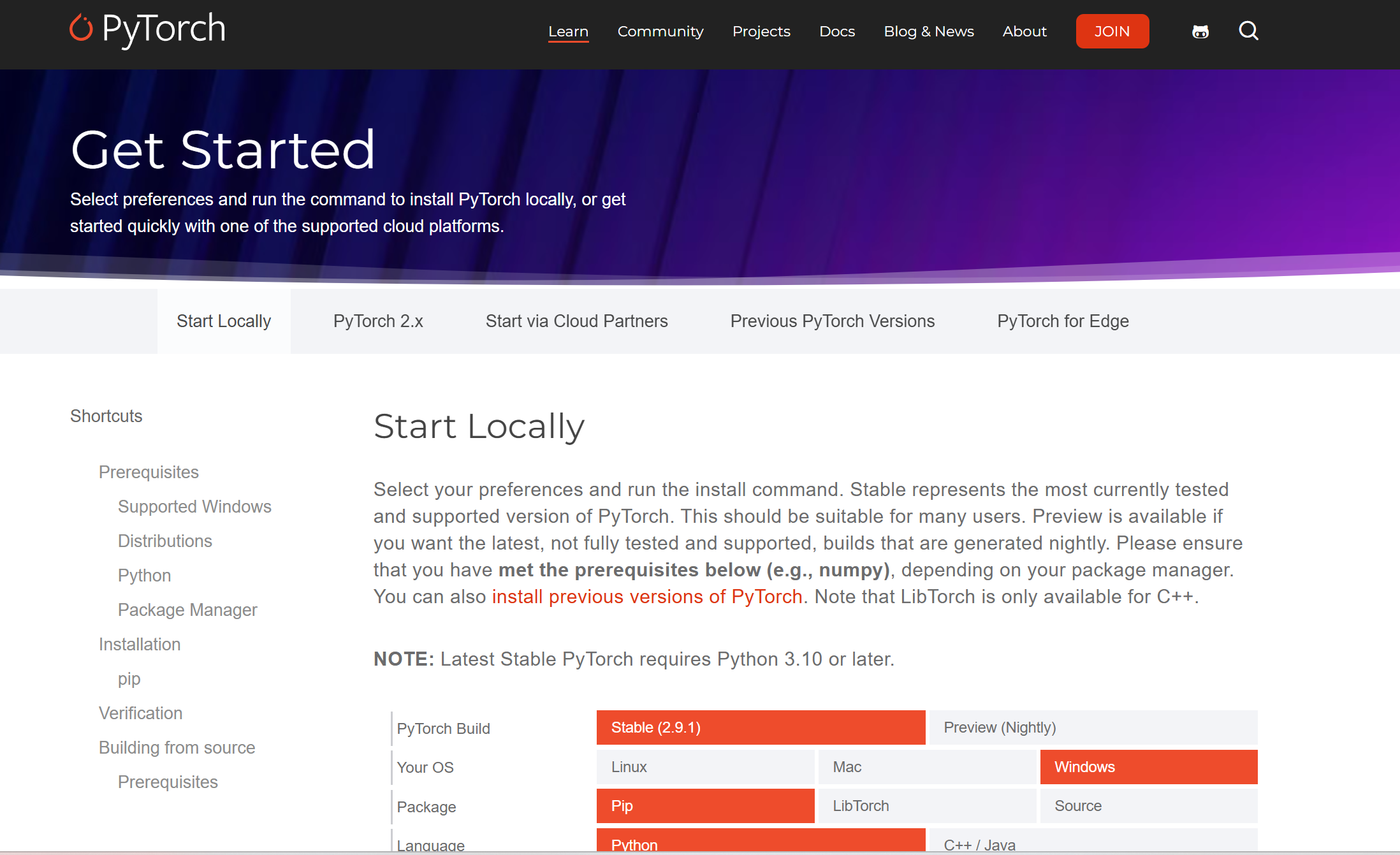This screenshot has width=1400, height=855.
Task: Open the Docs dropdown menu
Action: click(836, 31)
